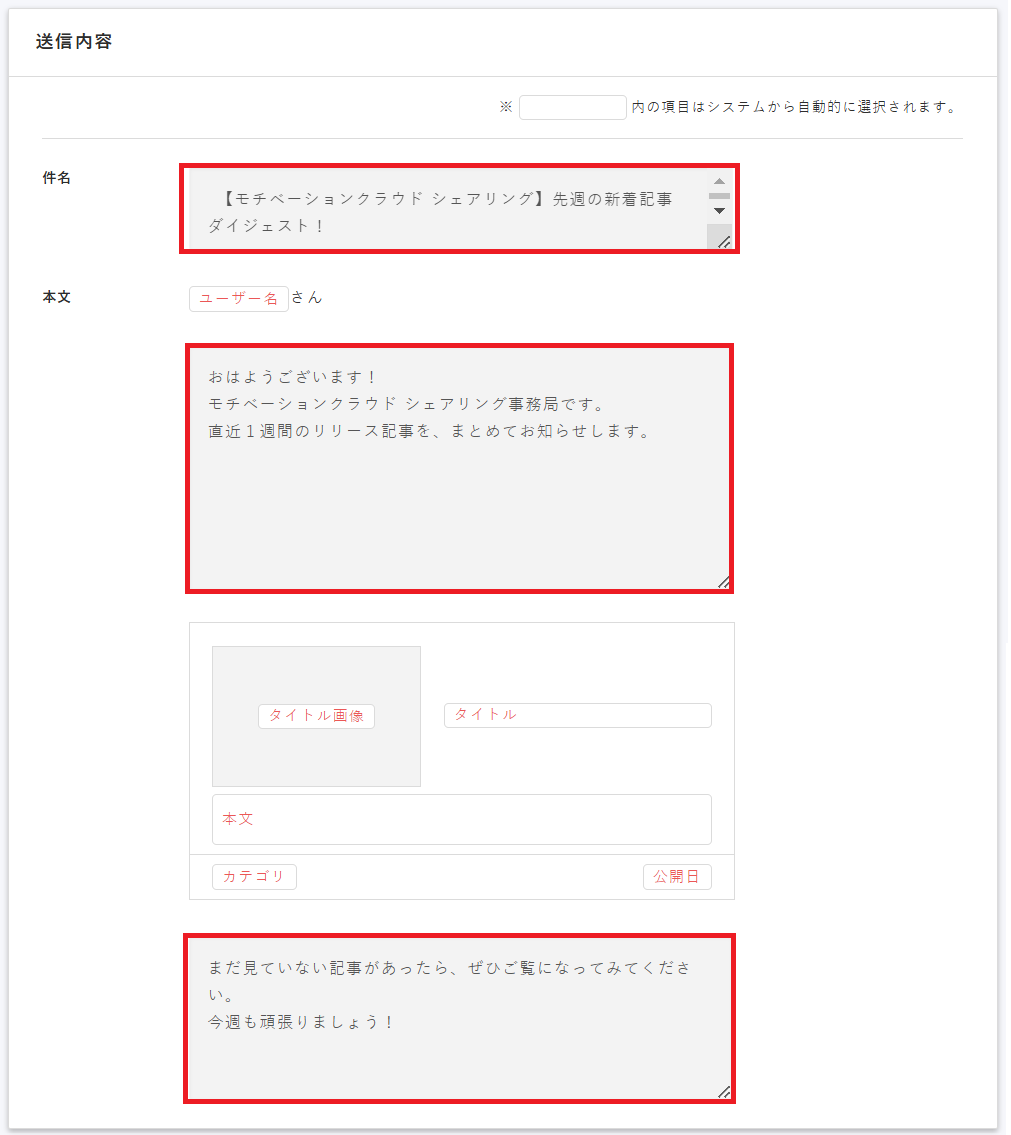
Task: Select the 公開日 placeholder tag
Action: pyautogui.click(x=677, y=877)
